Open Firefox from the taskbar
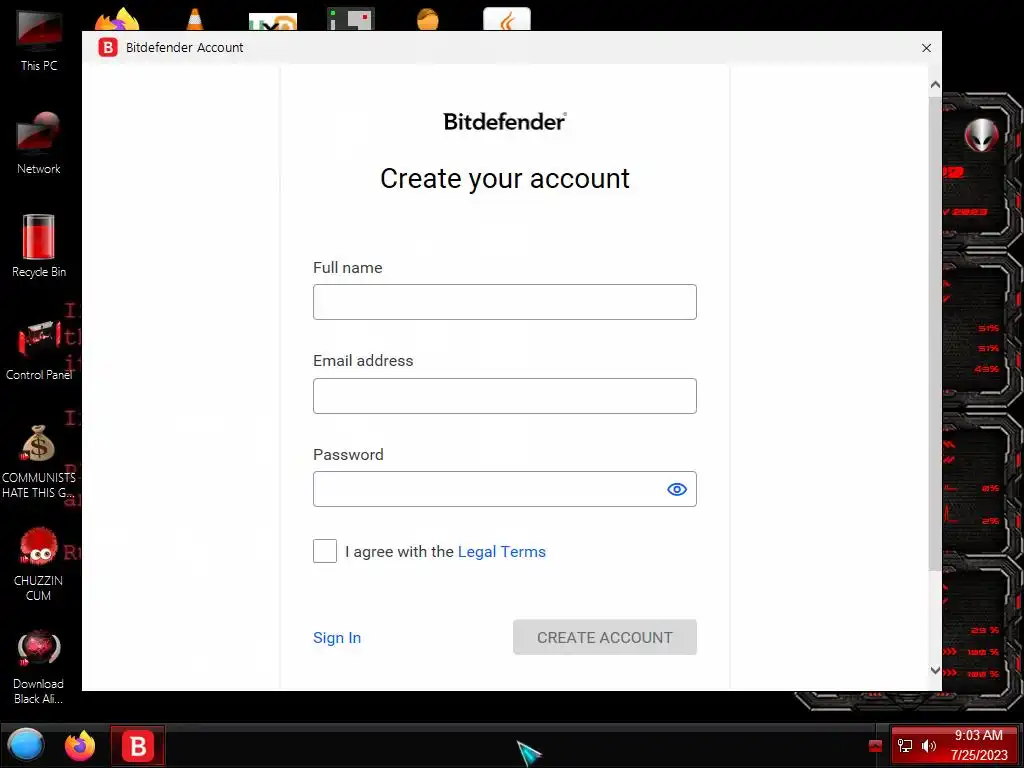This screenshot has height=768, width=1024. (80, 745)
